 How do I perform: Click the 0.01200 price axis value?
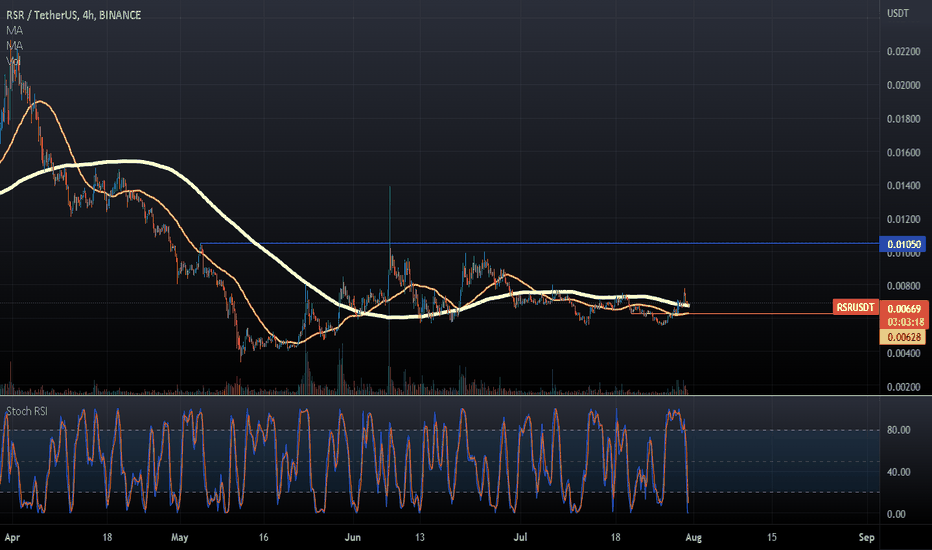pos(903,219)
